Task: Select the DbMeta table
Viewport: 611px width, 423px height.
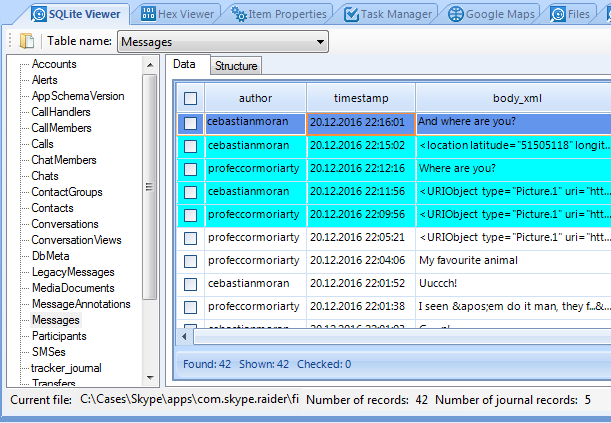Action: (x=51, y=256)
